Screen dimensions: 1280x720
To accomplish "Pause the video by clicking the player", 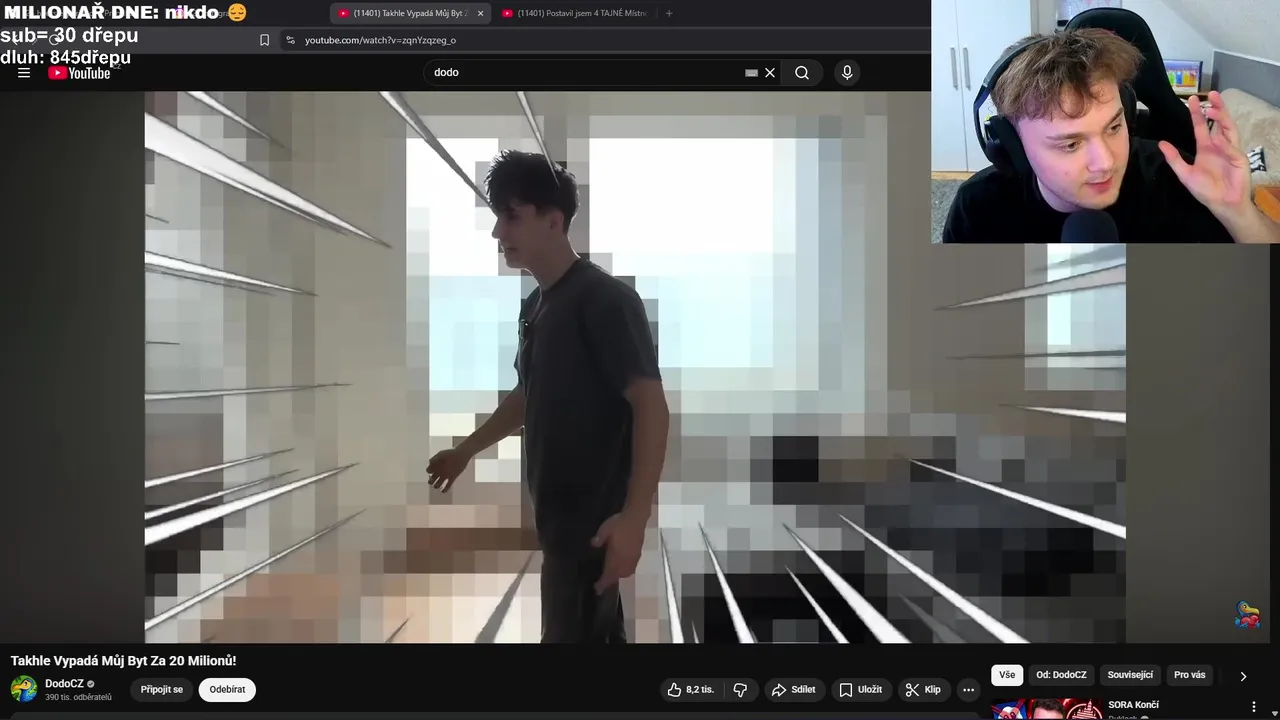I will click(x=635, y=367).
